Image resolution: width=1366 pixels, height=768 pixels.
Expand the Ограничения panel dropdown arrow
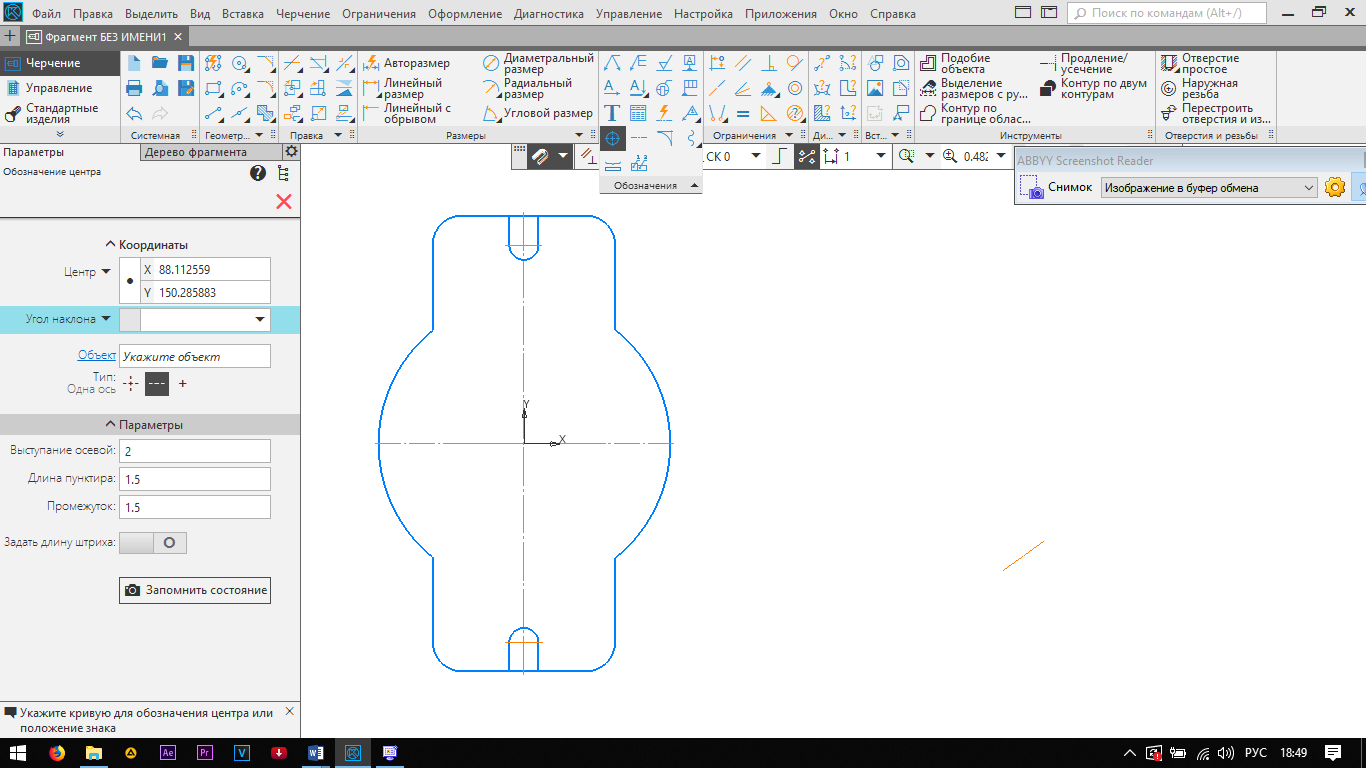point(790,135)
